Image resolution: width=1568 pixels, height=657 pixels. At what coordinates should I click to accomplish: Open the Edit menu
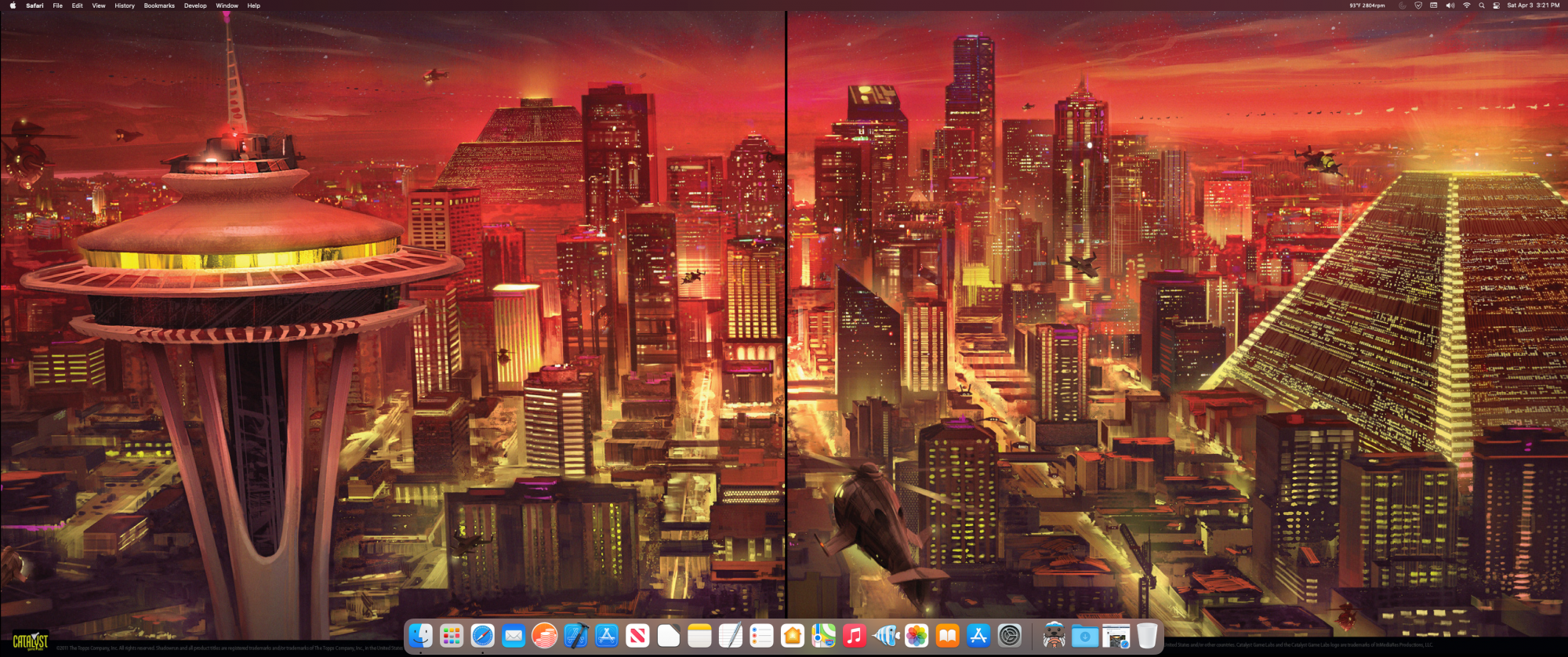pos(77,5)
